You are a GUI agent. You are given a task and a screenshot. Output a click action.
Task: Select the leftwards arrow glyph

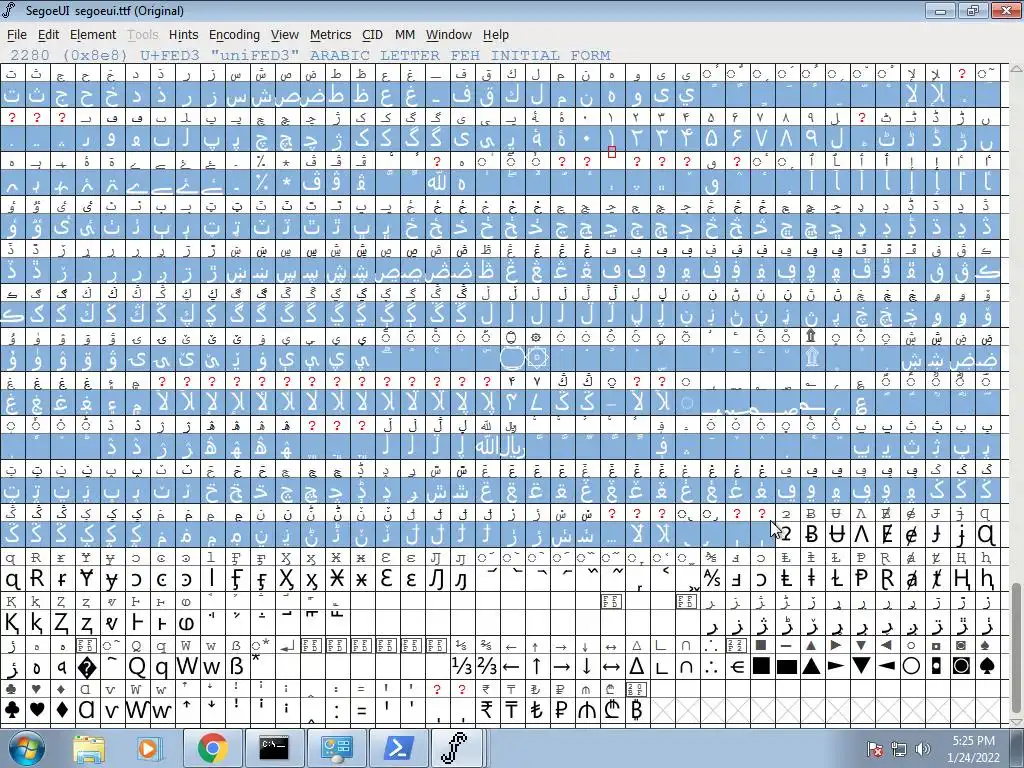[511, 666]
